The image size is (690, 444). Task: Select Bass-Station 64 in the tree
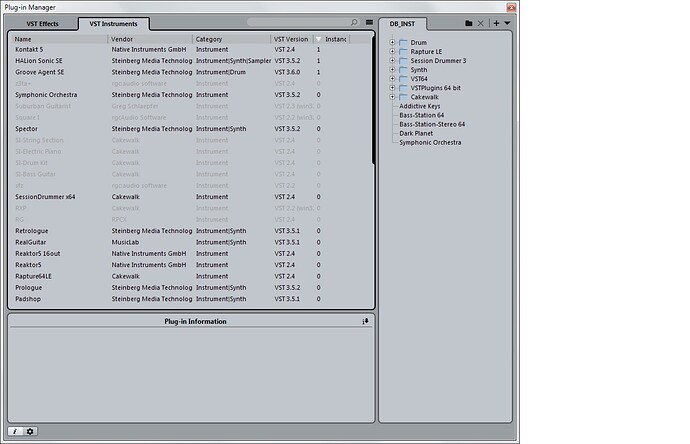tap(422, 115)
